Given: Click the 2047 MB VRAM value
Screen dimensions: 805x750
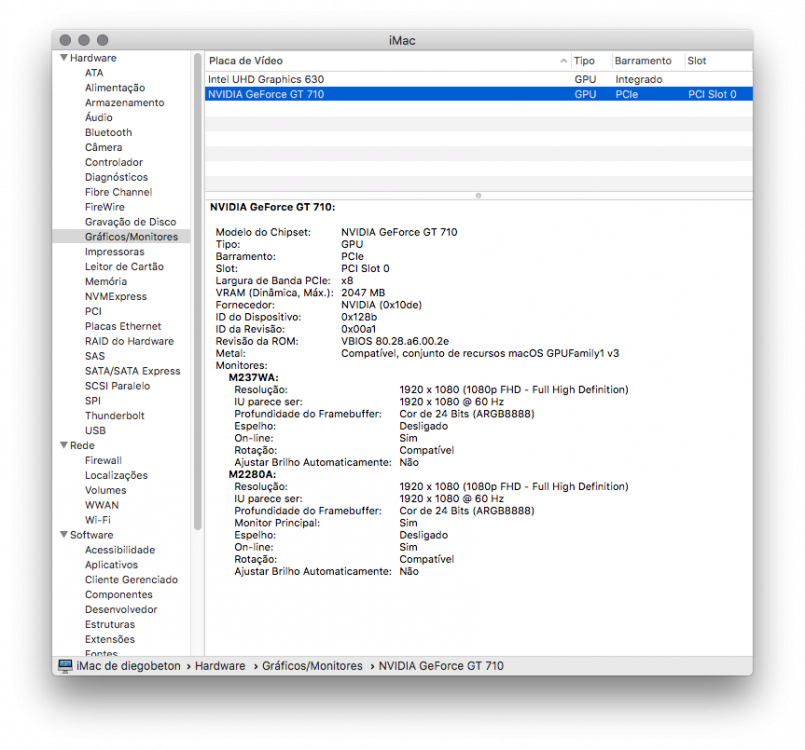Looking at the screenshot, I should pyautogui.click(x=363, y=293).
